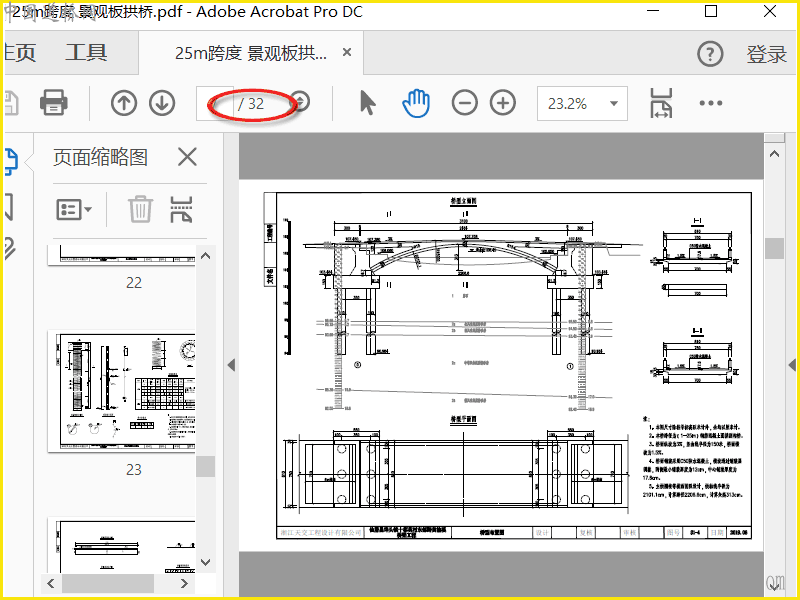Click the document view vertical scrollbar thumb
800x600 pixels.
[774, 248]
